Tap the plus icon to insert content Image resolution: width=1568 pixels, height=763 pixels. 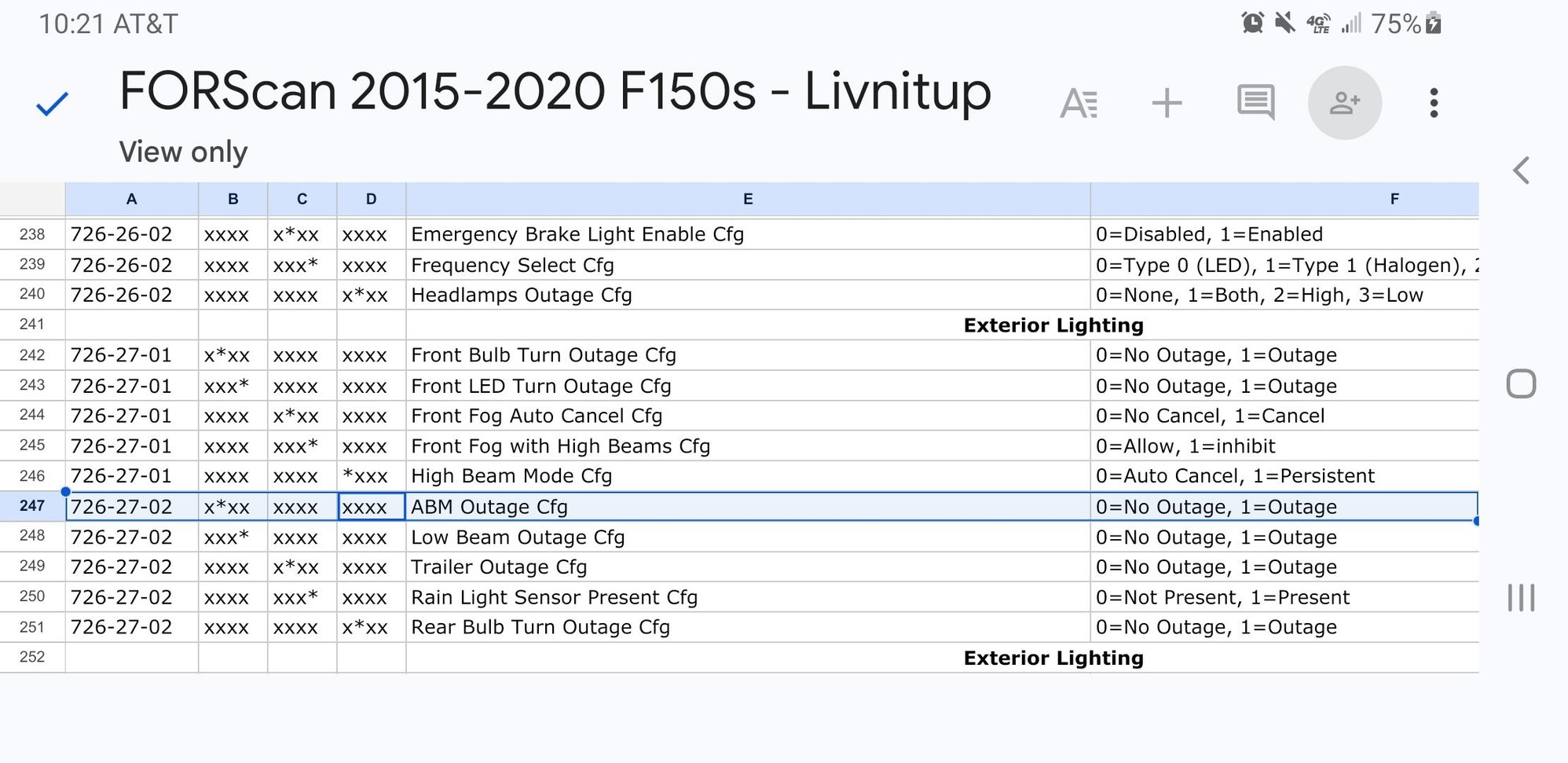point(1166,101)
